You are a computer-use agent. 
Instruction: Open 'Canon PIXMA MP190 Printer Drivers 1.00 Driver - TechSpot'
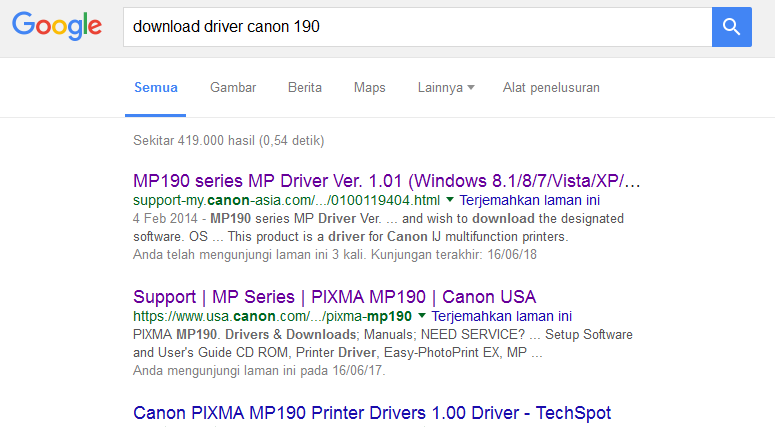372,413
